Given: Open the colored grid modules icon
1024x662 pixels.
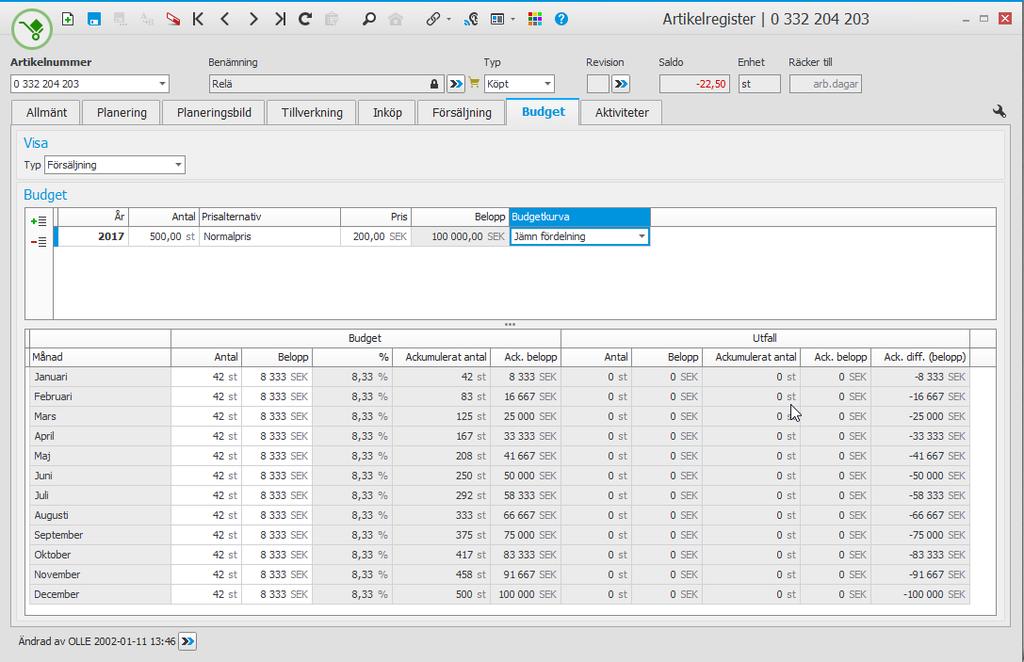Looking at the screenshot, I should click(535, 19).
